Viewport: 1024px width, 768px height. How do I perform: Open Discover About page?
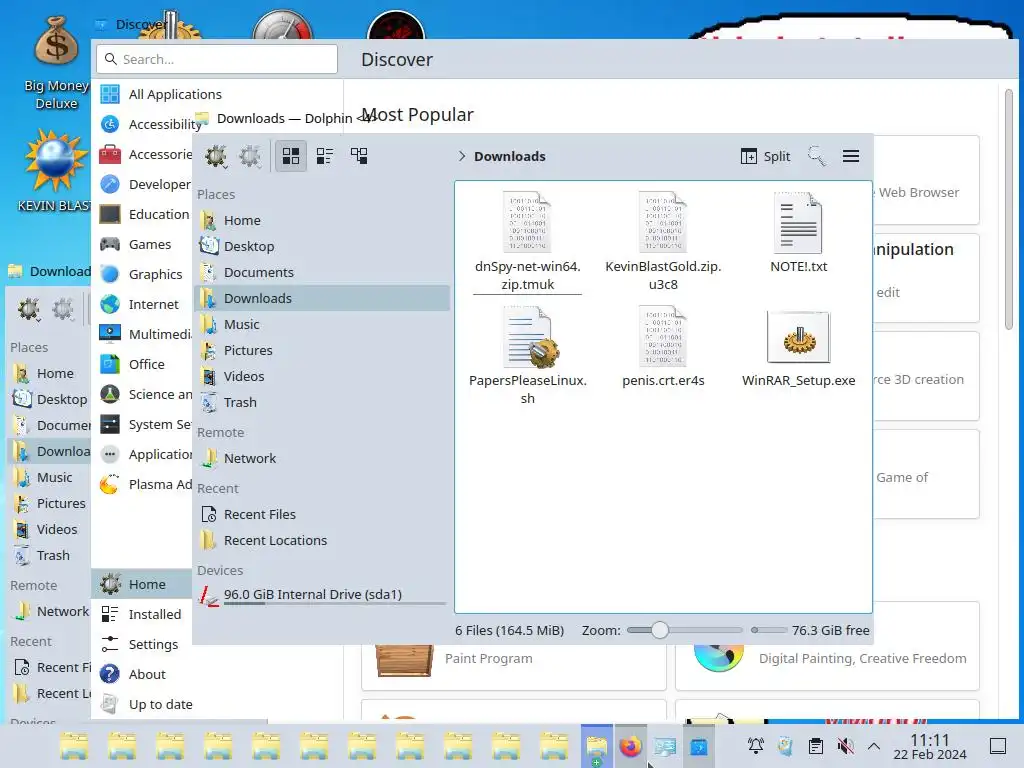tap(144, 675)
